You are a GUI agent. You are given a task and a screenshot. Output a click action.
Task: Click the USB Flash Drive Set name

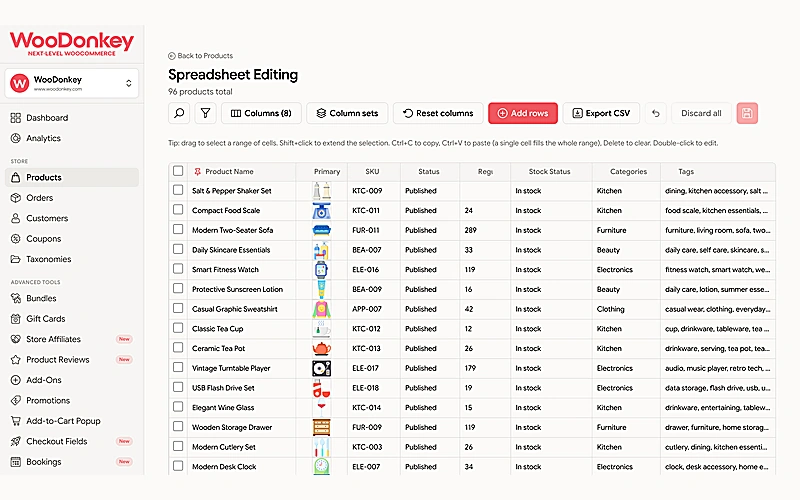coord(223,388)
